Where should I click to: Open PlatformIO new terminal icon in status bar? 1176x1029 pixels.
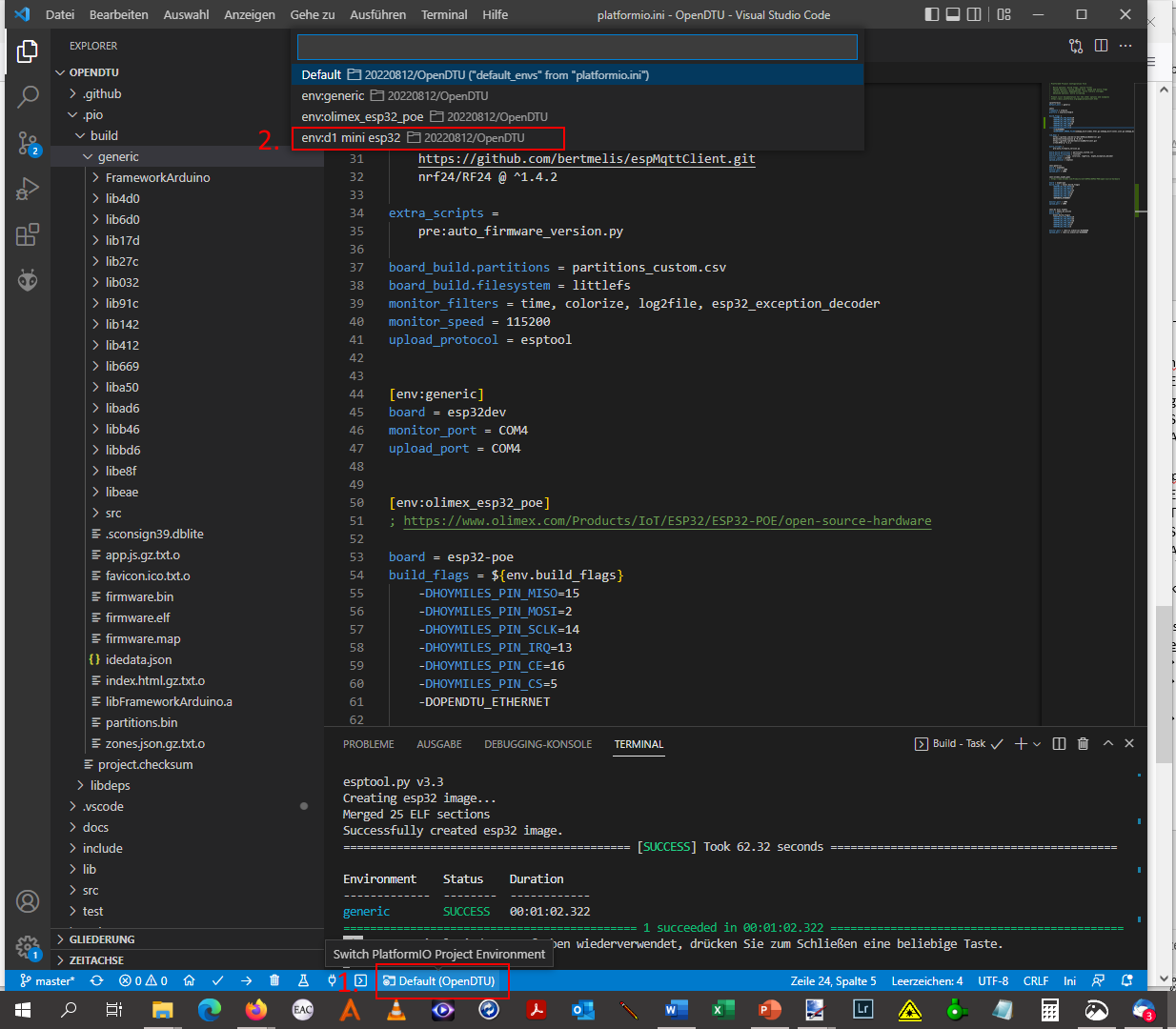click(360, 980)
